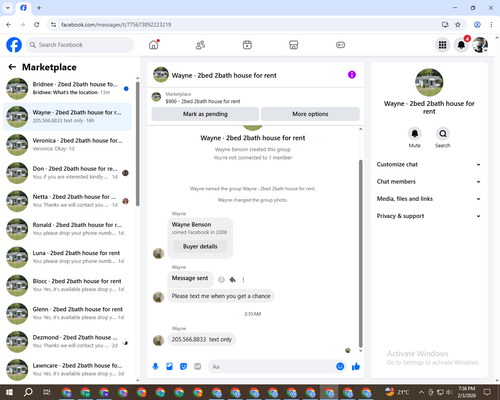Open Windows Task View
This screenshot has height=400, width=500.
47,392
